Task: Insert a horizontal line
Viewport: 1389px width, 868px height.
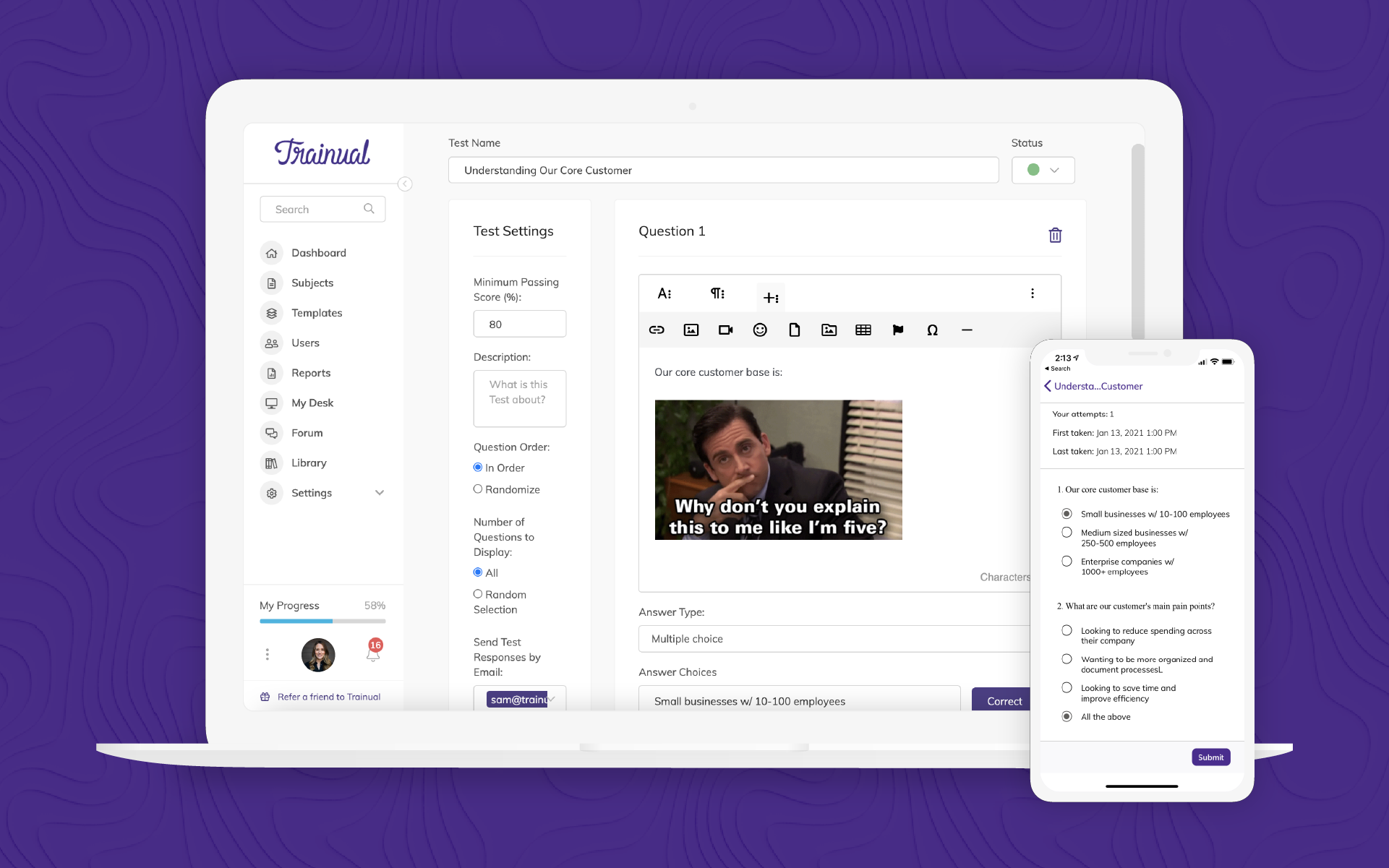Action: coord(967,330)
